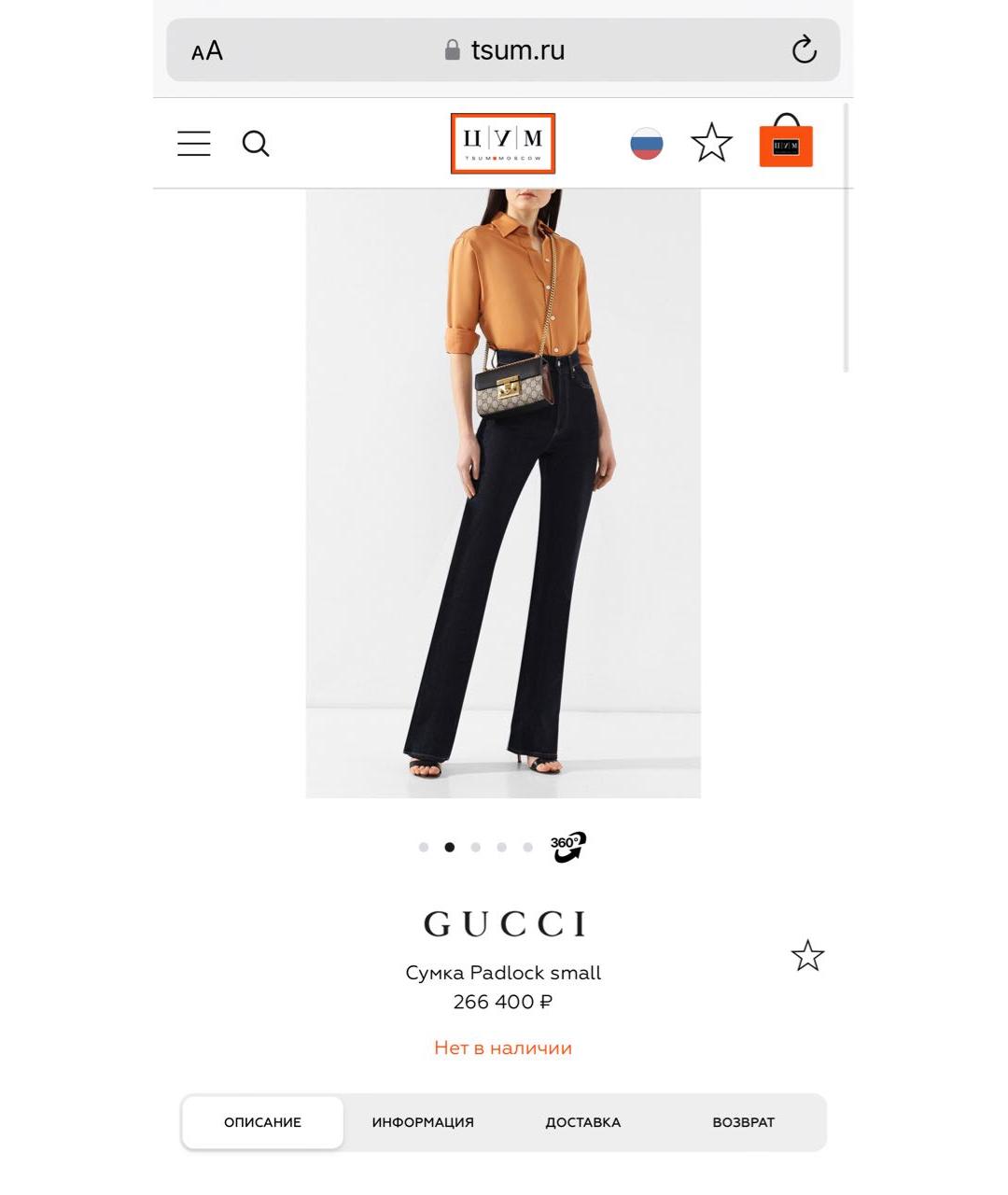Open the GUCCI brand link
The image size is (1008, 1195).
(505, 923)
